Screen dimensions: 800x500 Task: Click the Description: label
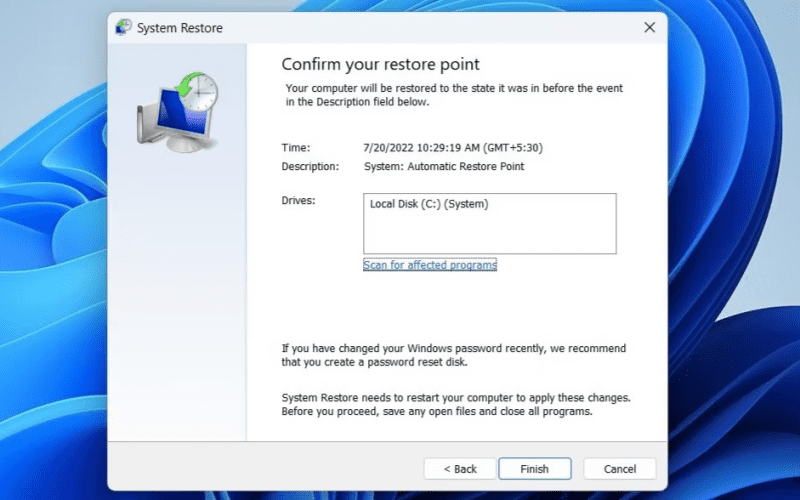[x=310, y=166]
